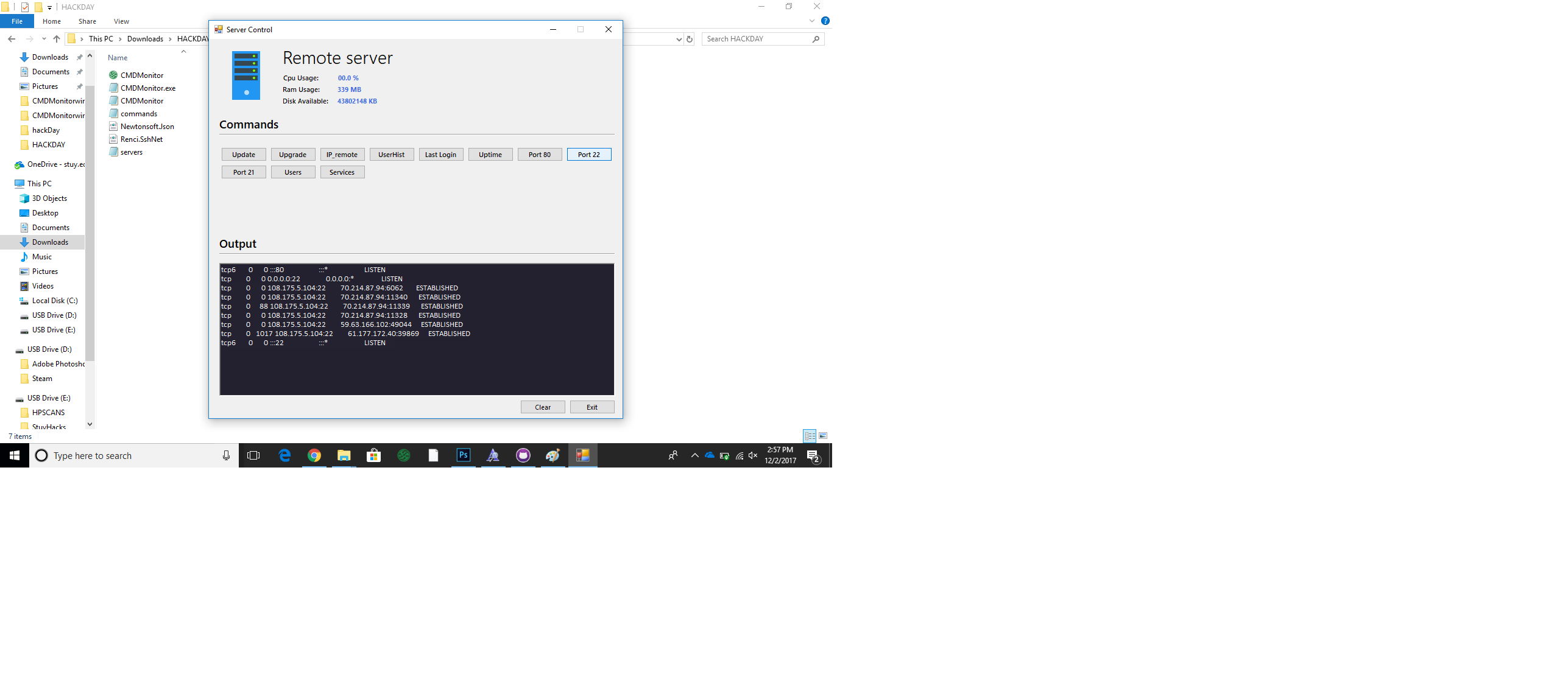
Task: Open the View ribbon tab
Action: (121, 21)
